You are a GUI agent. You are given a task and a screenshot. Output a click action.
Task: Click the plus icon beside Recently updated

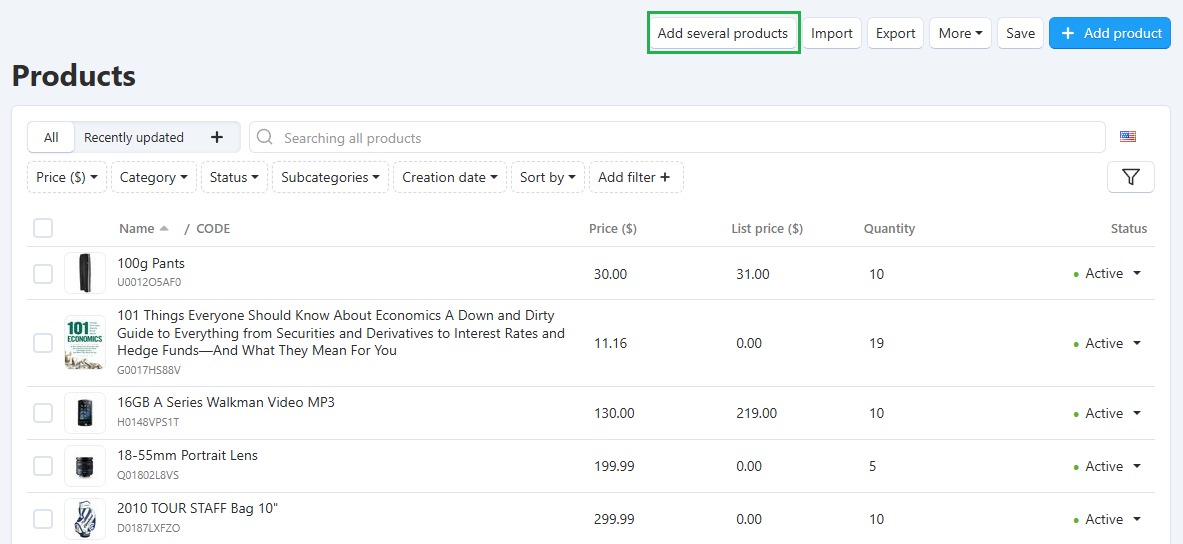[217, 137]
